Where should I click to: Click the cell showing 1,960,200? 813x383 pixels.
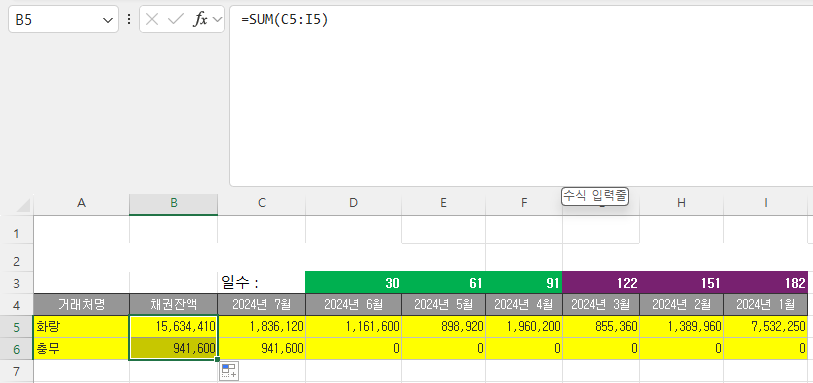524,327
